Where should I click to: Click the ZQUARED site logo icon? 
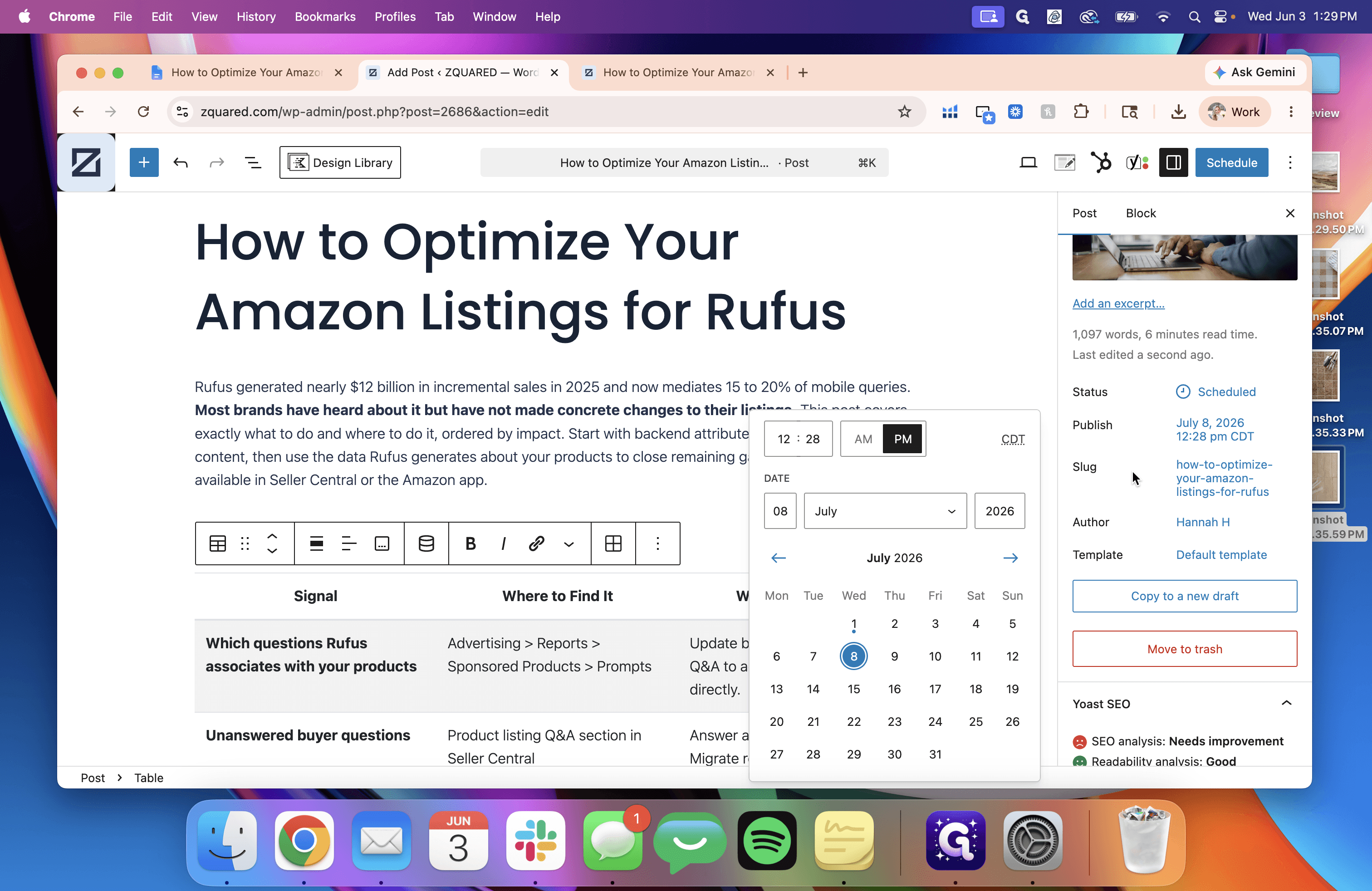point(86,162)
